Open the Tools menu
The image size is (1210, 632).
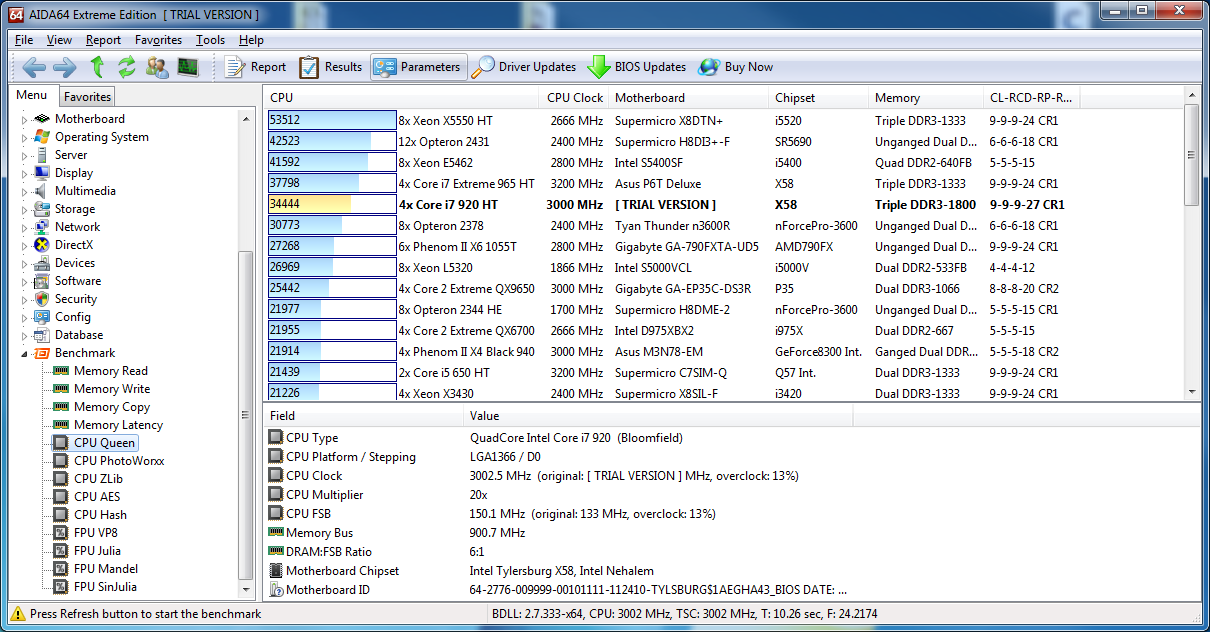click(210, 40)
